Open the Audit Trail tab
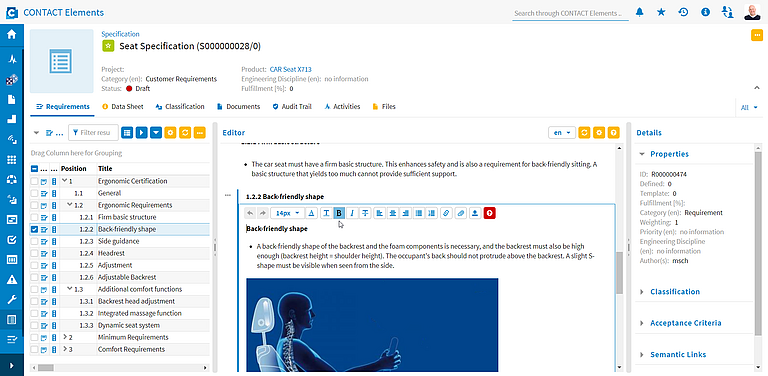Image resolution: width=768 pixels, height=376 pixels. 292,106
